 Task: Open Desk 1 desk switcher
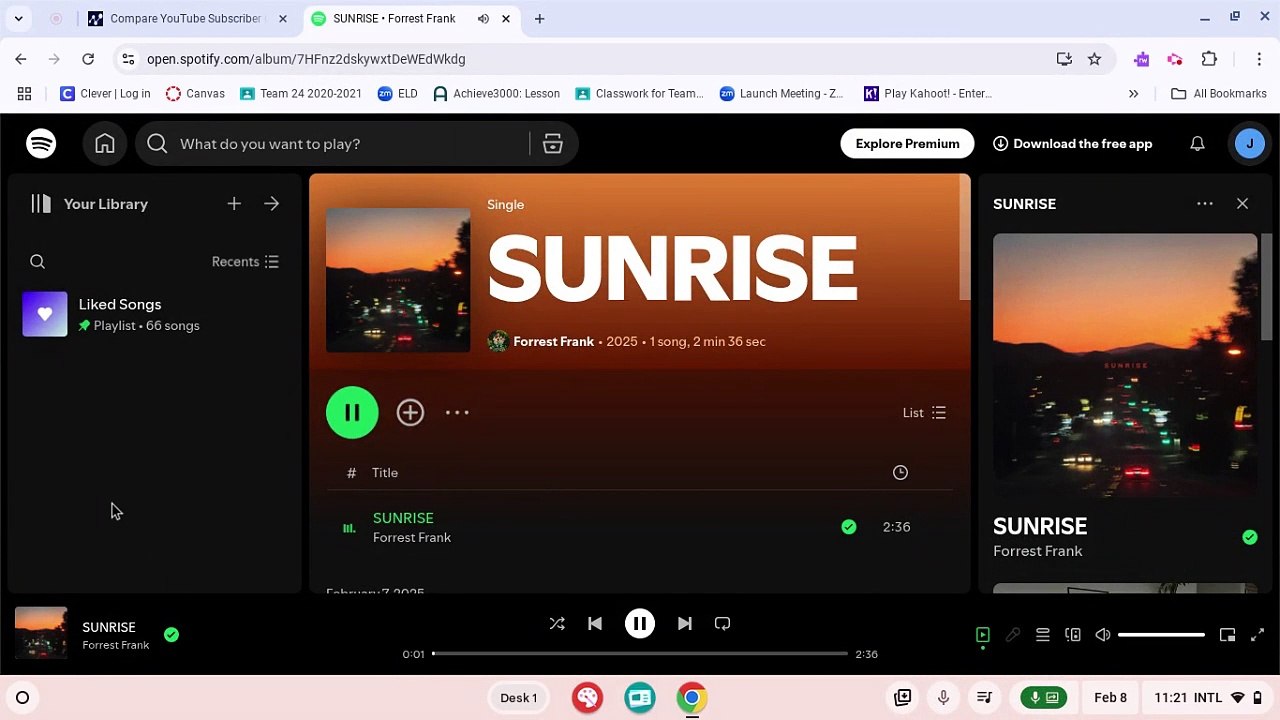[x=518, y=698]
